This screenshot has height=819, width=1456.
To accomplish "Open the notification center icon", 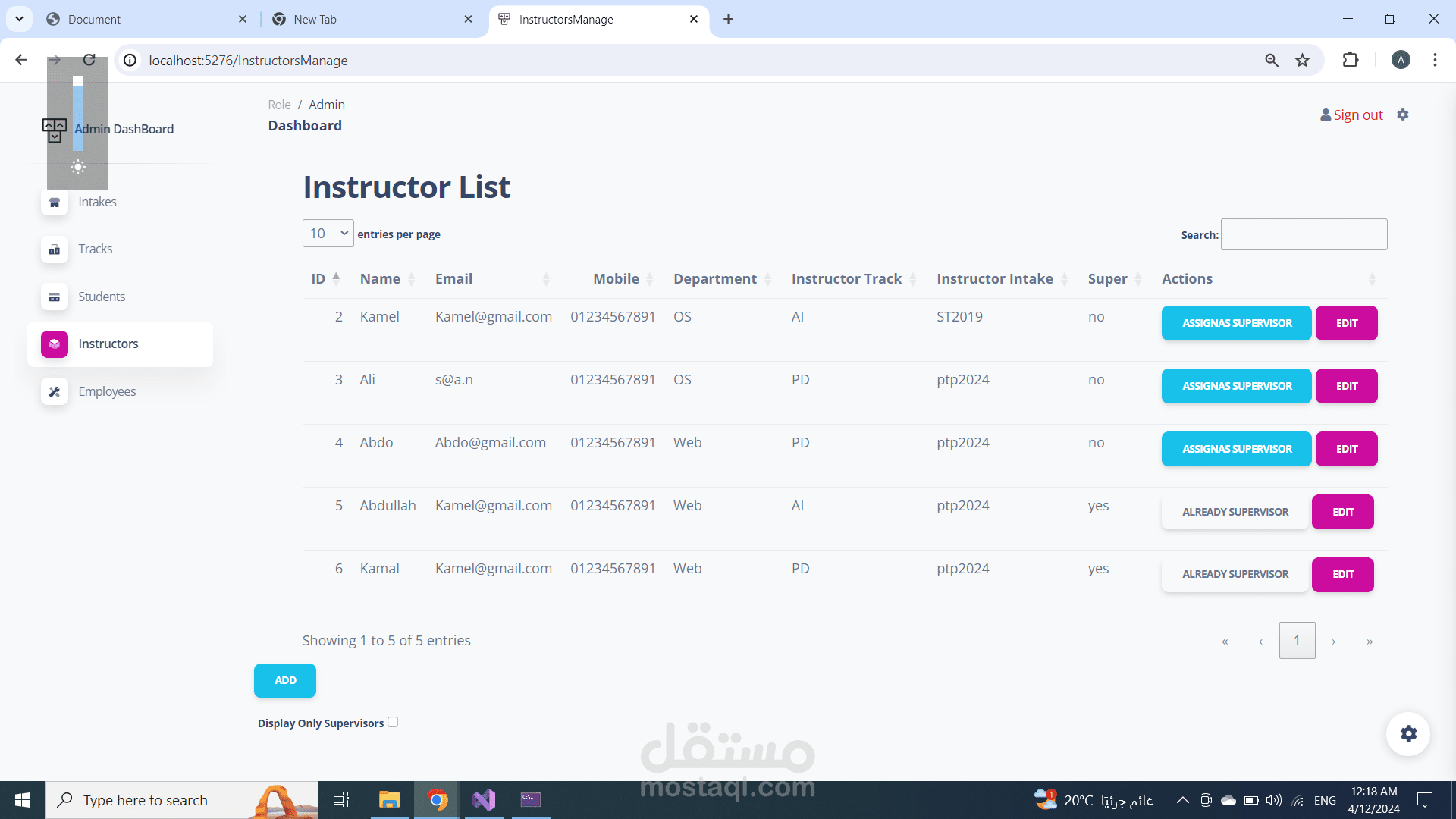I will click(1425, 800).
